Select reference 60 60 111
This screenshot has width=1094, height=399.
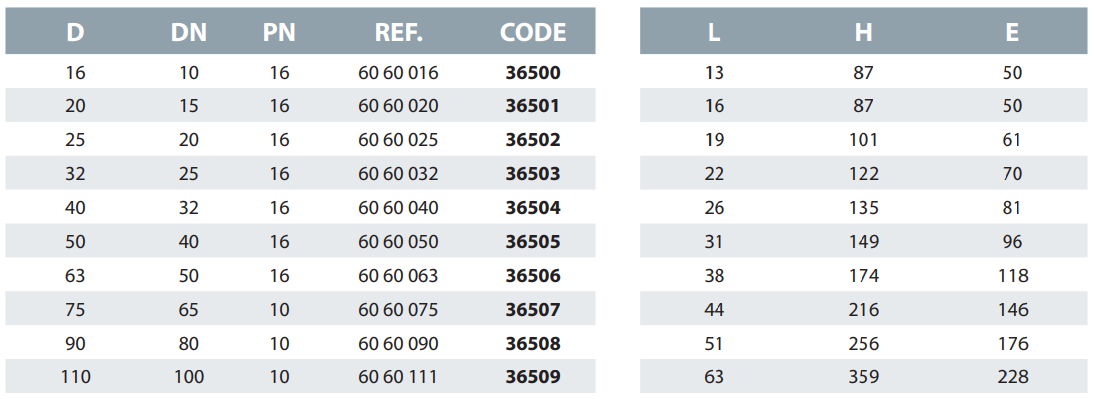point(398,377)
